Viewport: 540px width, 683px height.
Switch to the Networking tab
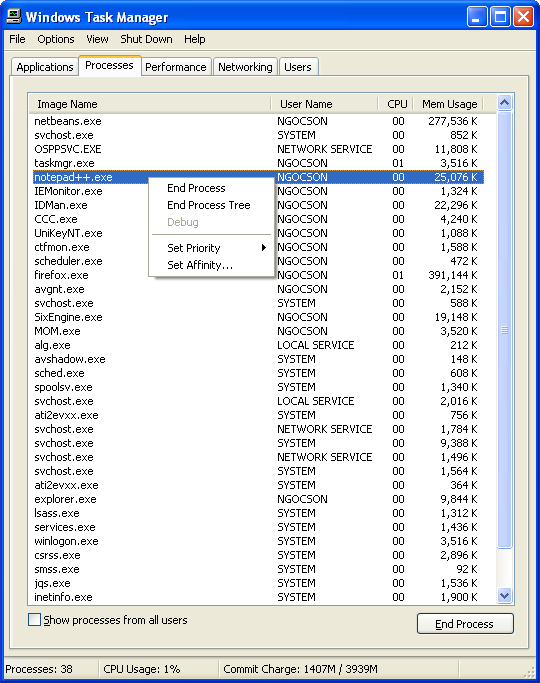pos(245,67)
